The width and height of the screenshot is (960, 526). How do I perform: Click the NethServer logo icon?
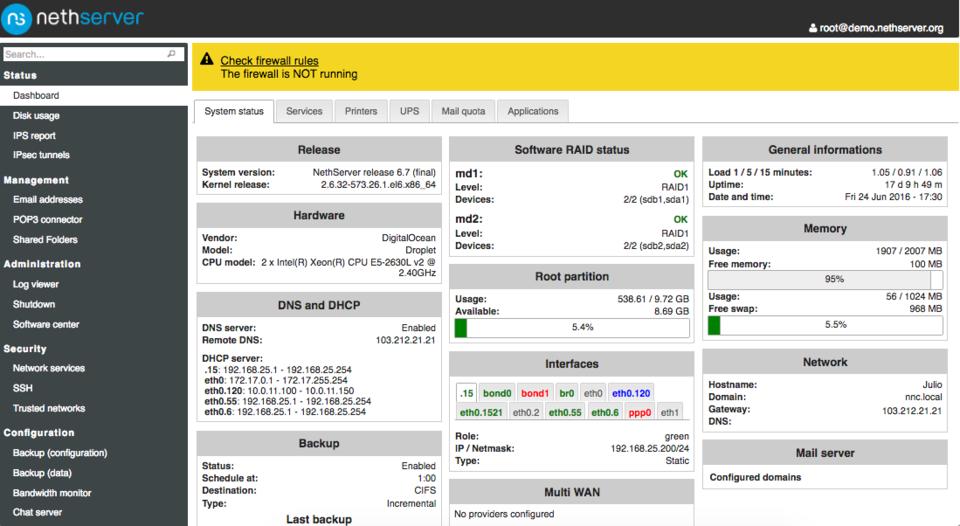click(18, 19)
